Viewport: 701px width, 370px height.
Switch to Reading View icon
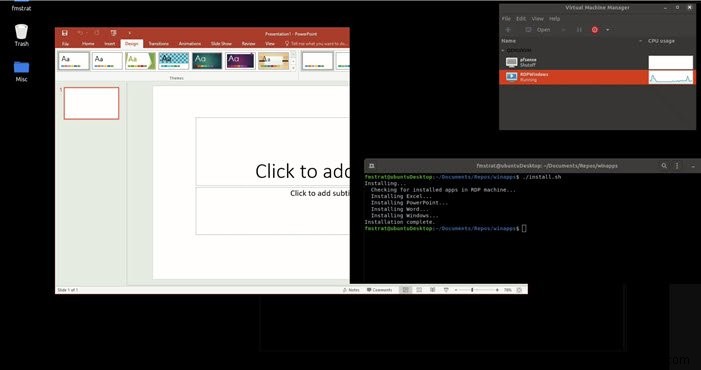point(432,290)
